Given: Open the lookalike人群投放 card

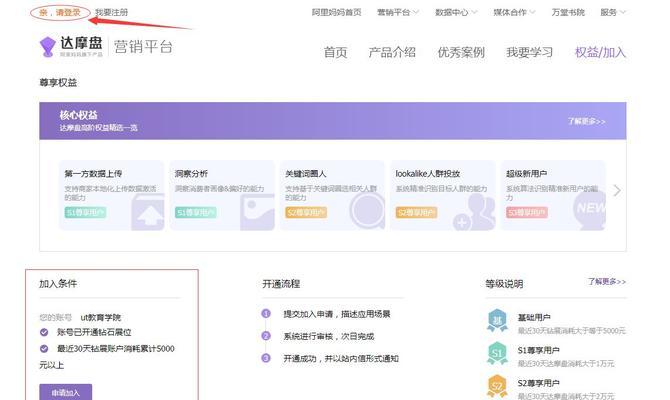Looking at the screenshot, I should coord(443,195).
